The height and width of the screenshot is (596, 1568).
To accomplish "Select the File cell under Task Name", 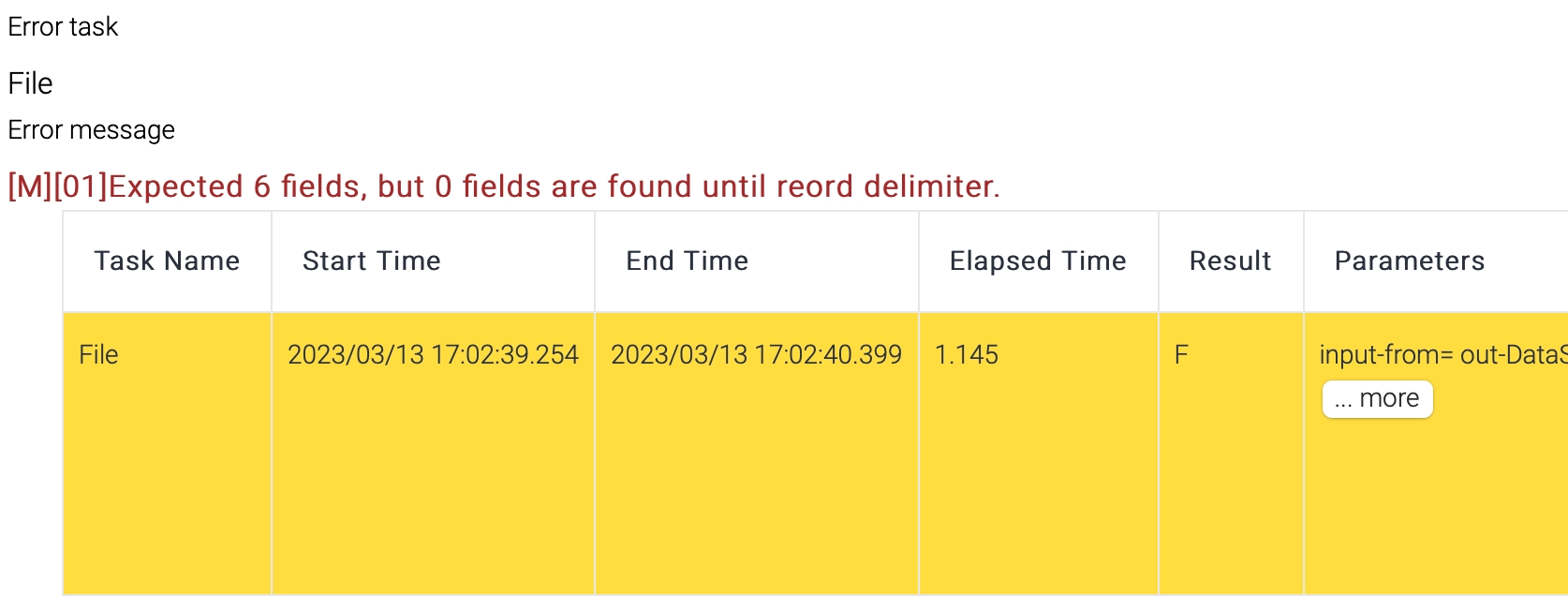I will click(98, 355).
